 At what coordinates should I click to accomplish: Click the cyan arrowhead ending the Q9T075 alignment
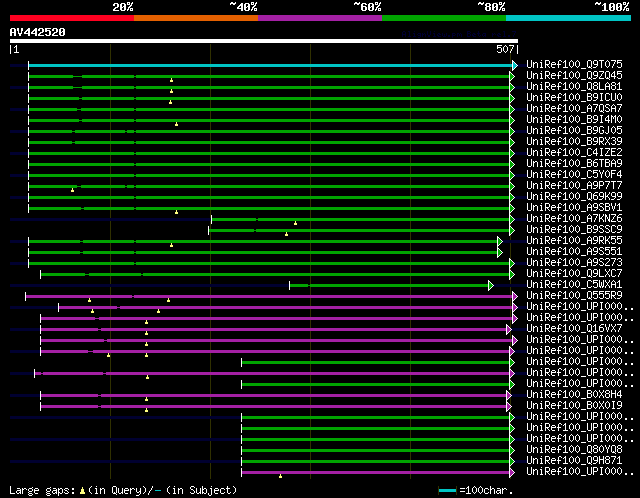[x=515, y=65]
